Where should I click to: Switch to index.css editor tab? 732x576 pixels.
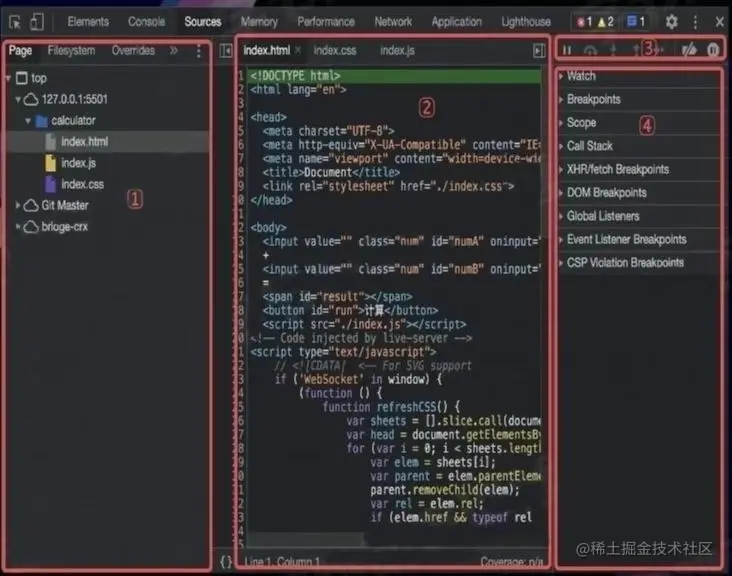click(335, 50)
